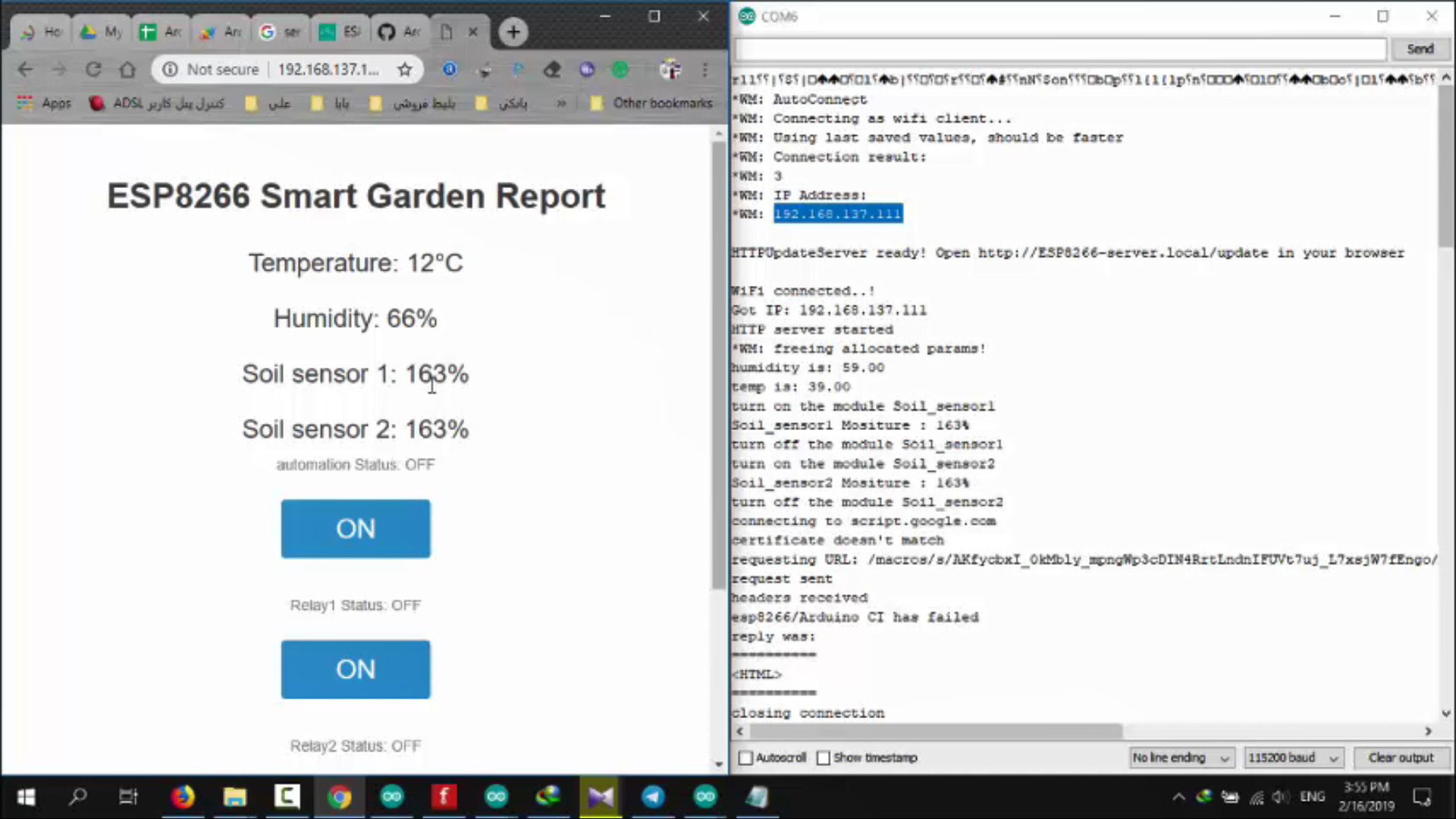1456x819 pixels.
Task: Click the Send button in serial monitor
Action: (x=1420, y=49)
